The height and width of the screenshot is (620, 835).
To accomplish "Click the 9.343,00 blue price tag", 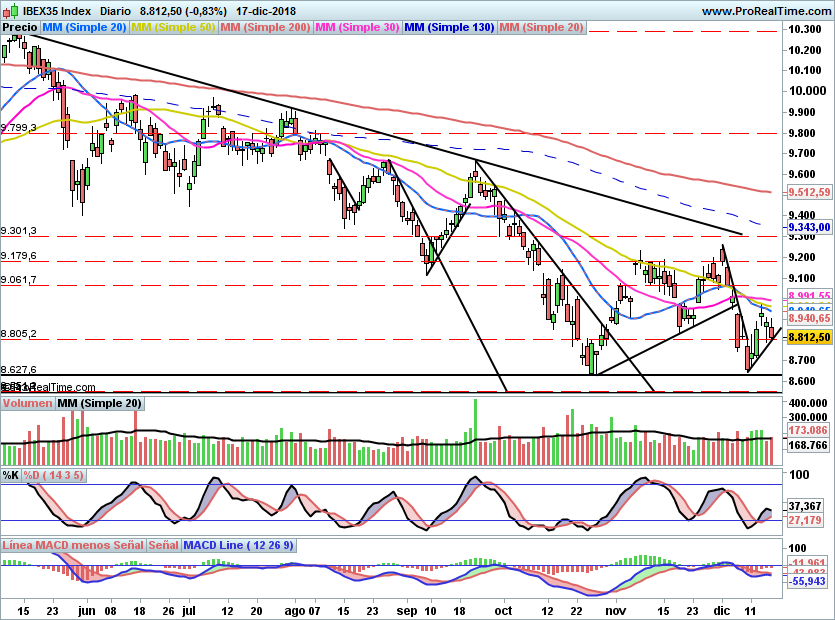I will 809,227.
